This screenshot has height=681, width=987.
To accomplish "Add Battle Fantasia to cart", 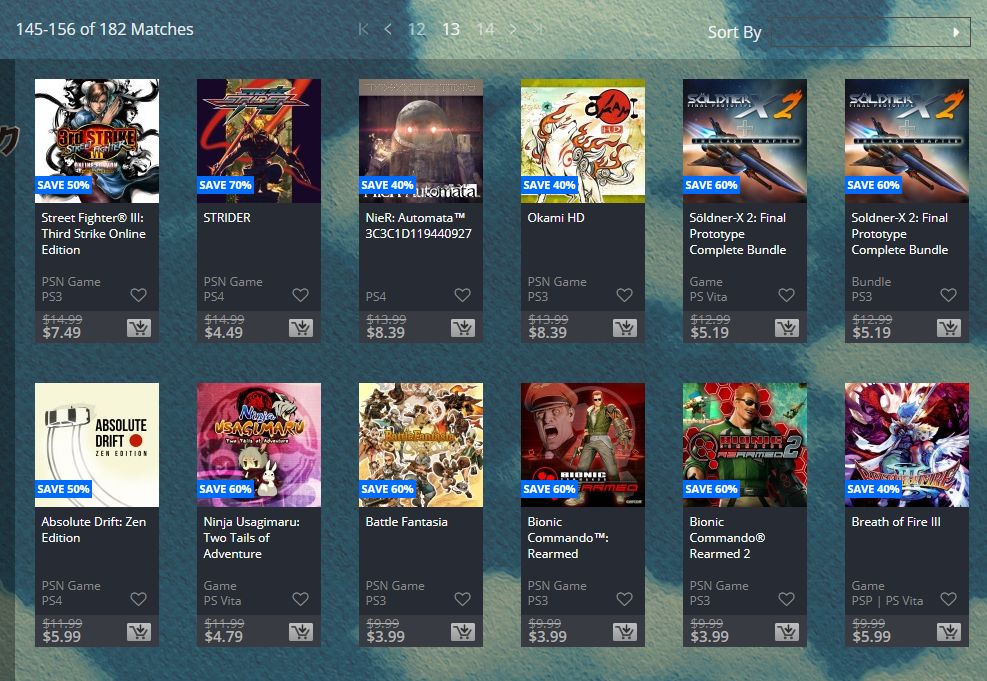I will tap(463, 631).
